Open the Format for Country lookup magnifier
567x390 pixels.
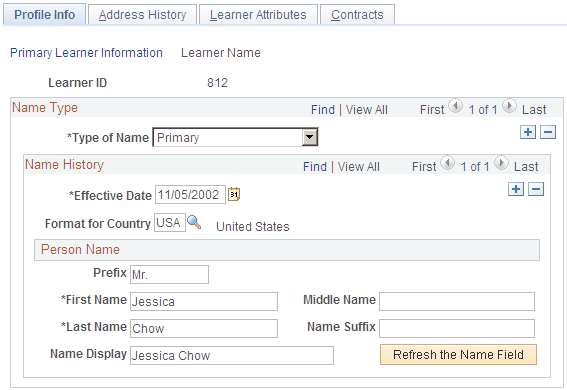point(194,222)
